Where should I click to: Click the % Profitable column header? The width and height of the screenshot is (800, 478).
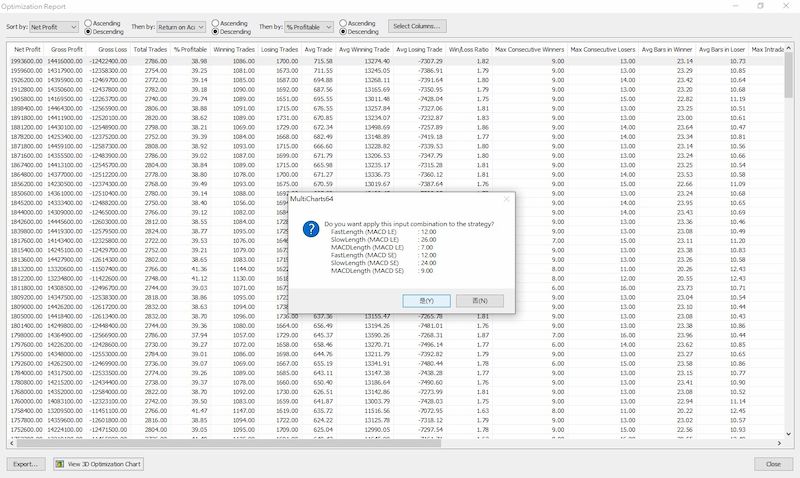click(189, 49)
